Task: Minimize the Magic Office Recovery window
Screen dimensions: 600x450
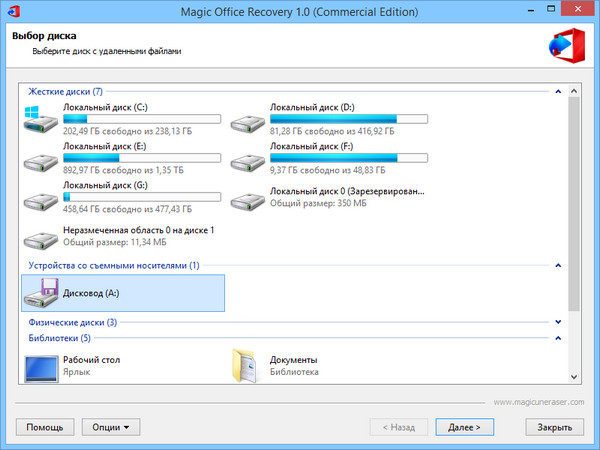Action: click(x=531, y=9)
